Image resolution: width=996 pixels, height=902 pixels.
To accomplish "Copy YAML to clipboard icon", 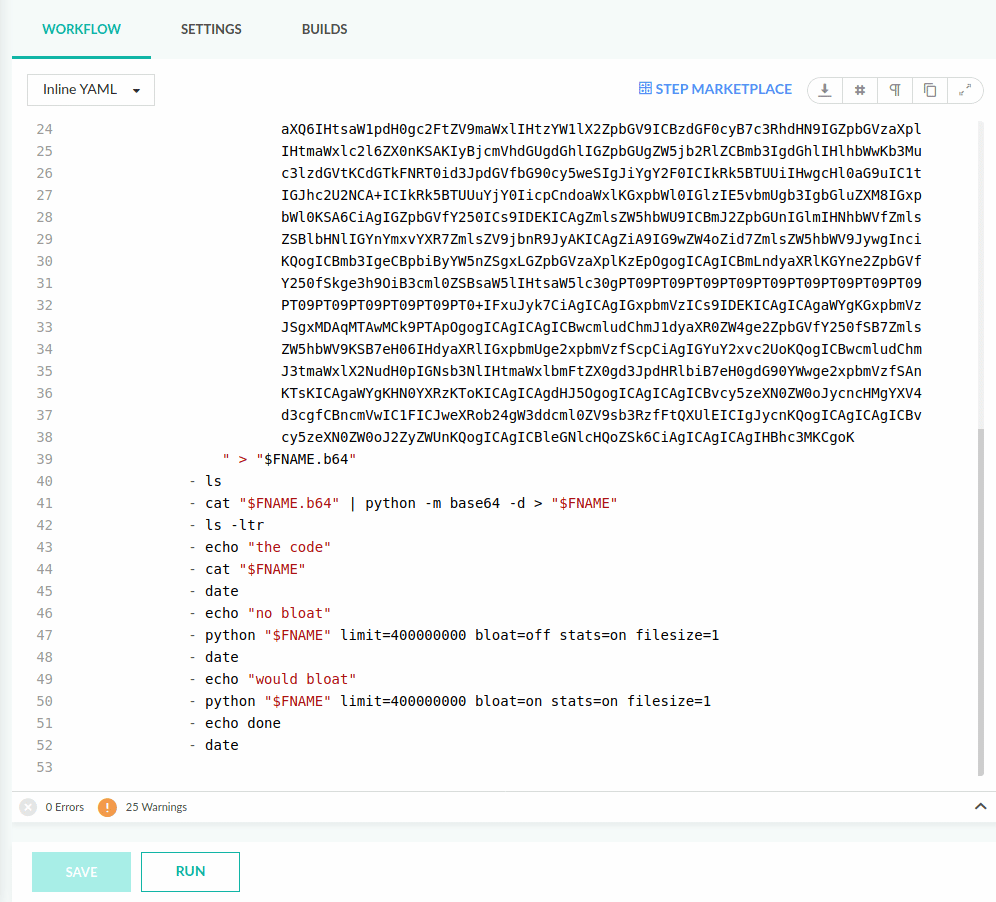I will pyautogui.click(x=930, y=90).
